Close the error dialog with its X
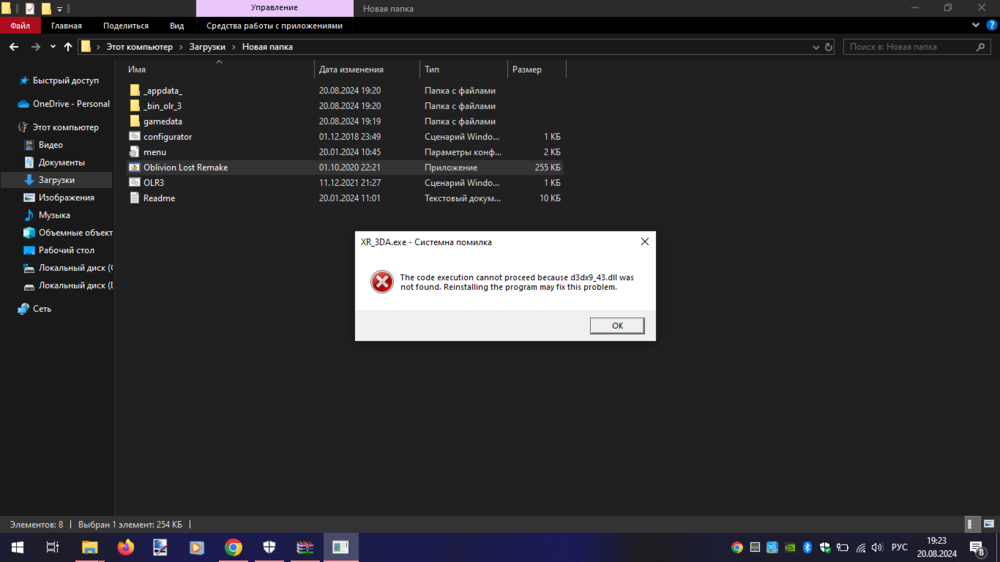 pyautogui.click(x=645, y=242)
